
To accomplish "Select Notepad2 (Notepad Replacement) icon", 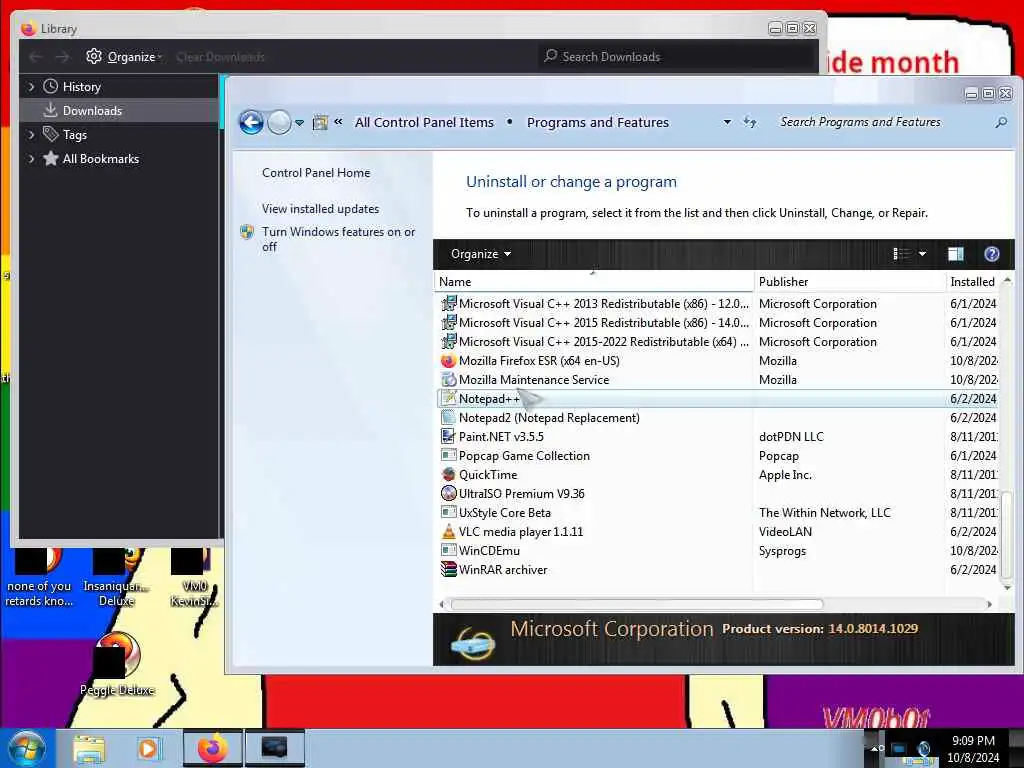I will click(449, 417).
